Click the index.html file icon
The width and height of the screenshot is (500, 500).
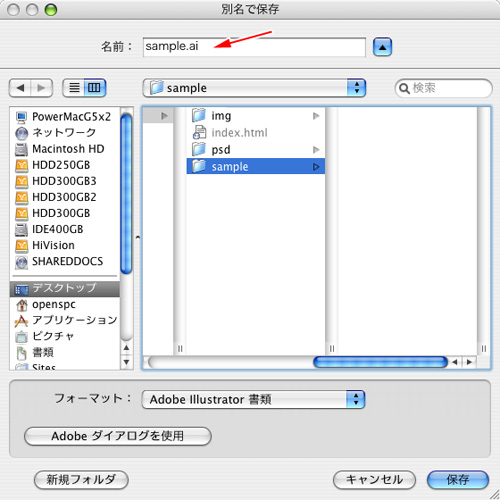click(199, 132)
